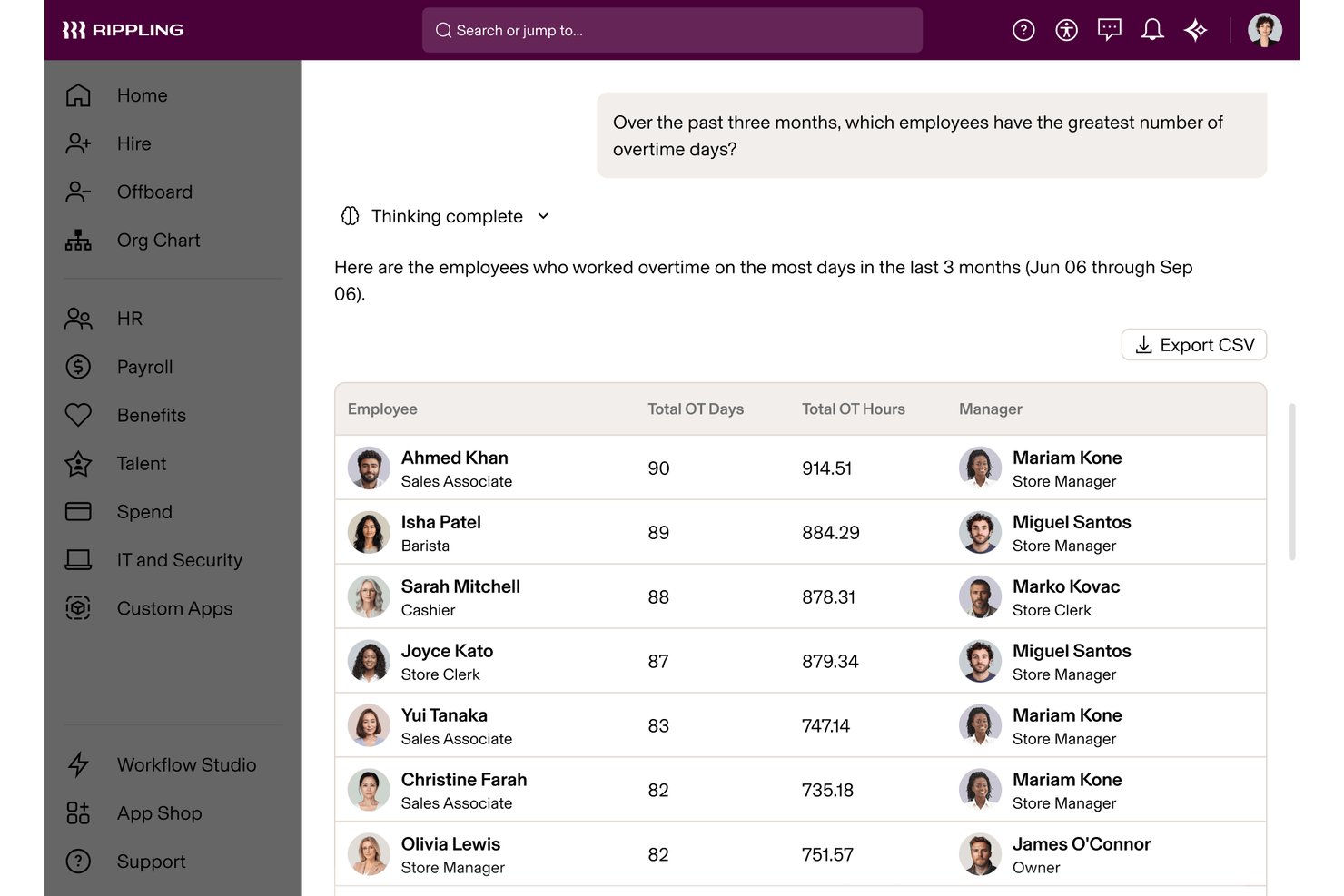
Task: Click the Thinking complete brain icon
Action: (x=350, y=216)
